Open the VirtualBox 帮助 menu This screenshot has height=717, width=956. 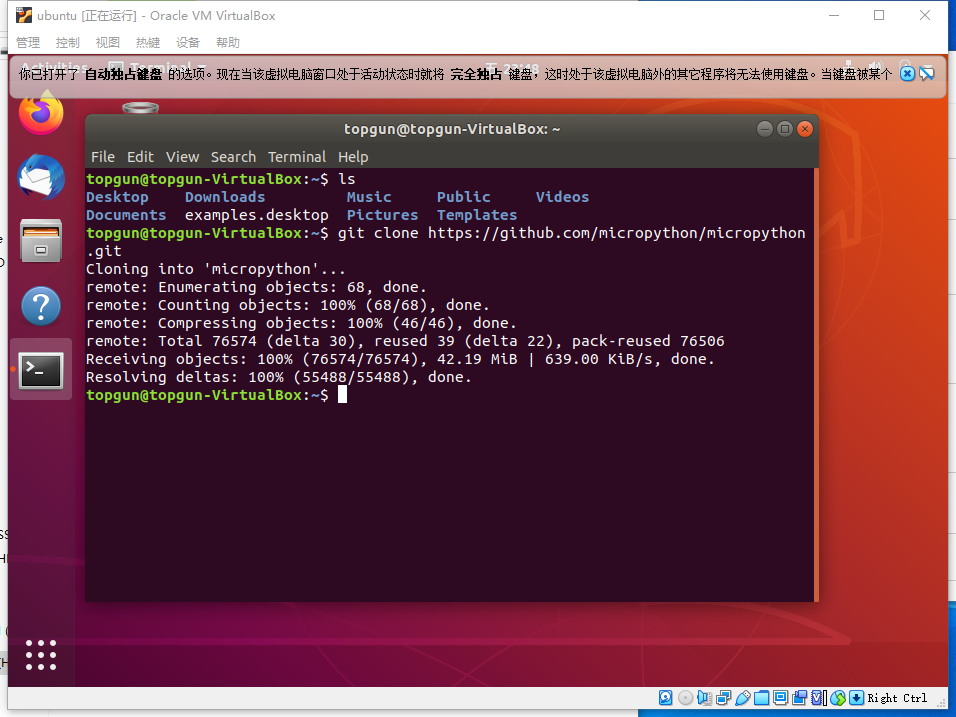tap(228, 42)
